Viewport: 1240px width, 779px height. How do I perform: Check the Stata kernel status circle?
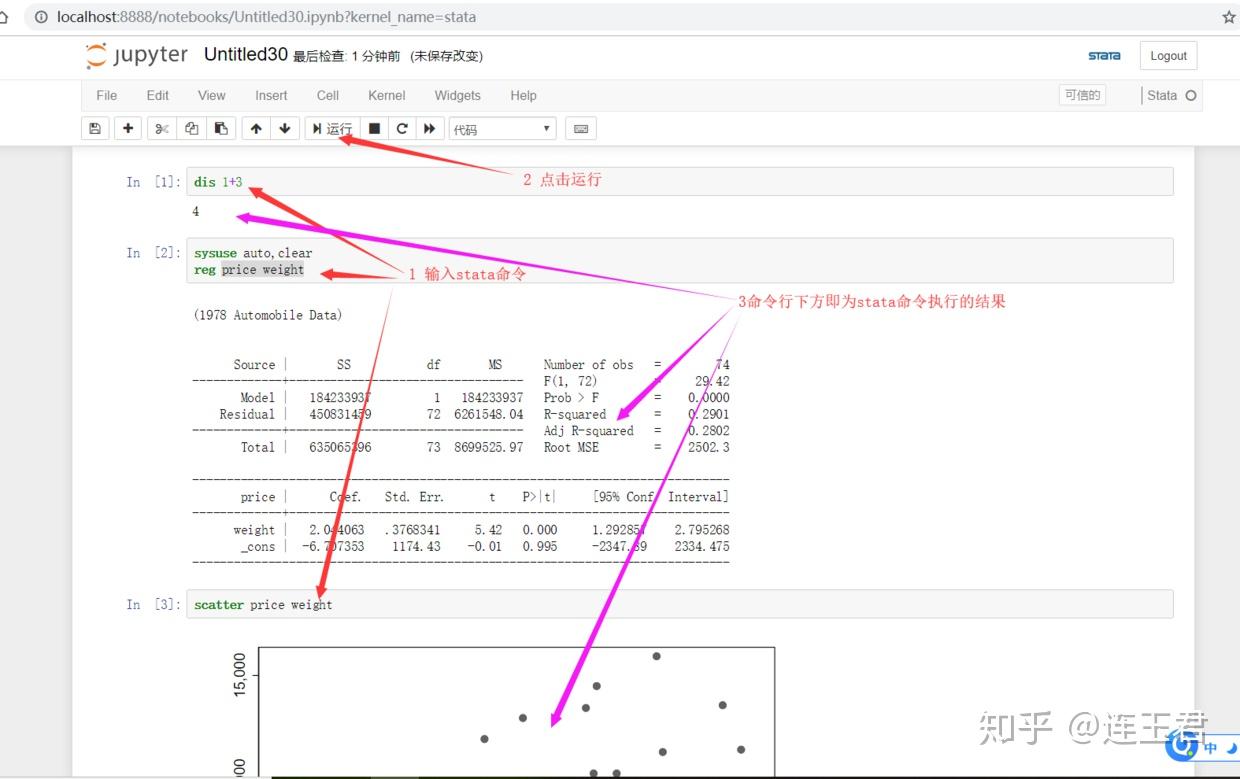(x=1190, y=95)
